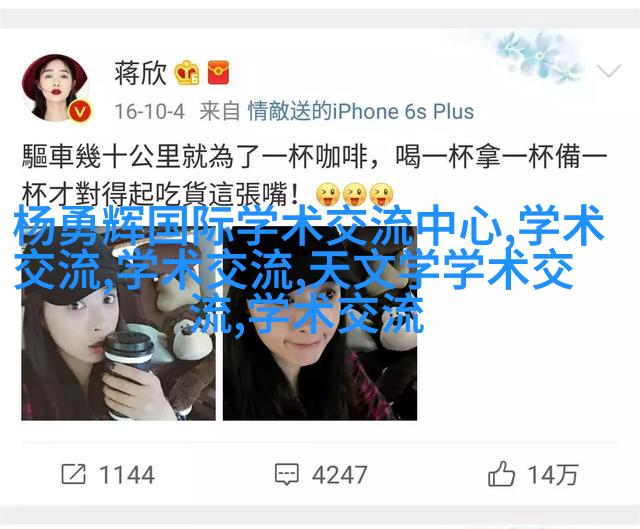The height and width of the screenshot is (529, 640).
Task: Click the third tongue-out emoji
Action: [x=381, y=194]
